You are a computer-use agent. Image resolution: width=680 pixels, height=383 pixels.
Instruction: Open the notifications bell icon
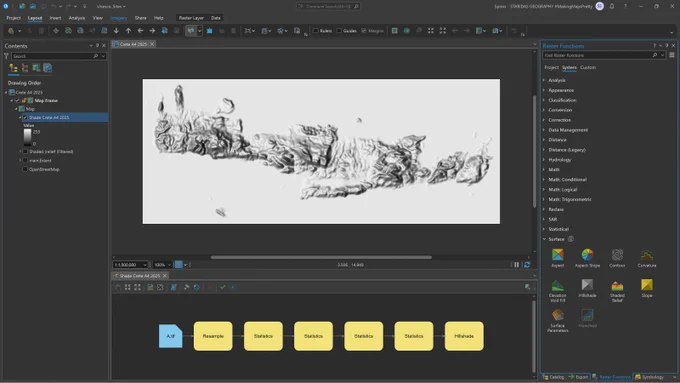click(611, 7)
